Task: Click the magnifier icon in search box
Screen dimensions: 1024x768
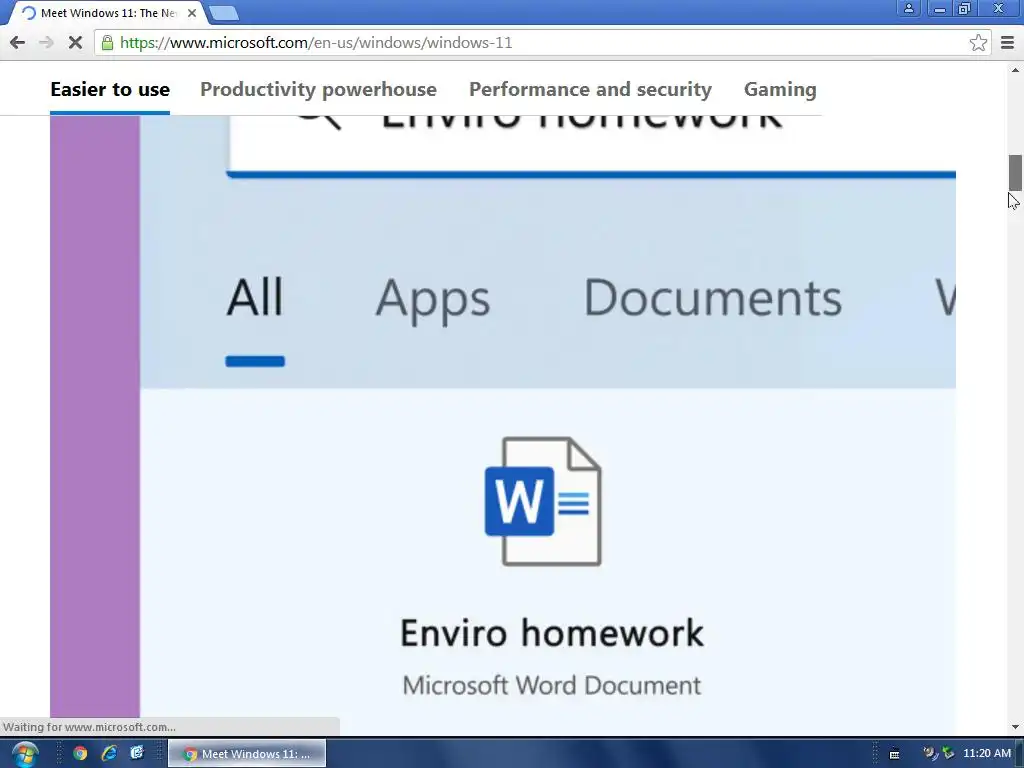Action: 319,121
